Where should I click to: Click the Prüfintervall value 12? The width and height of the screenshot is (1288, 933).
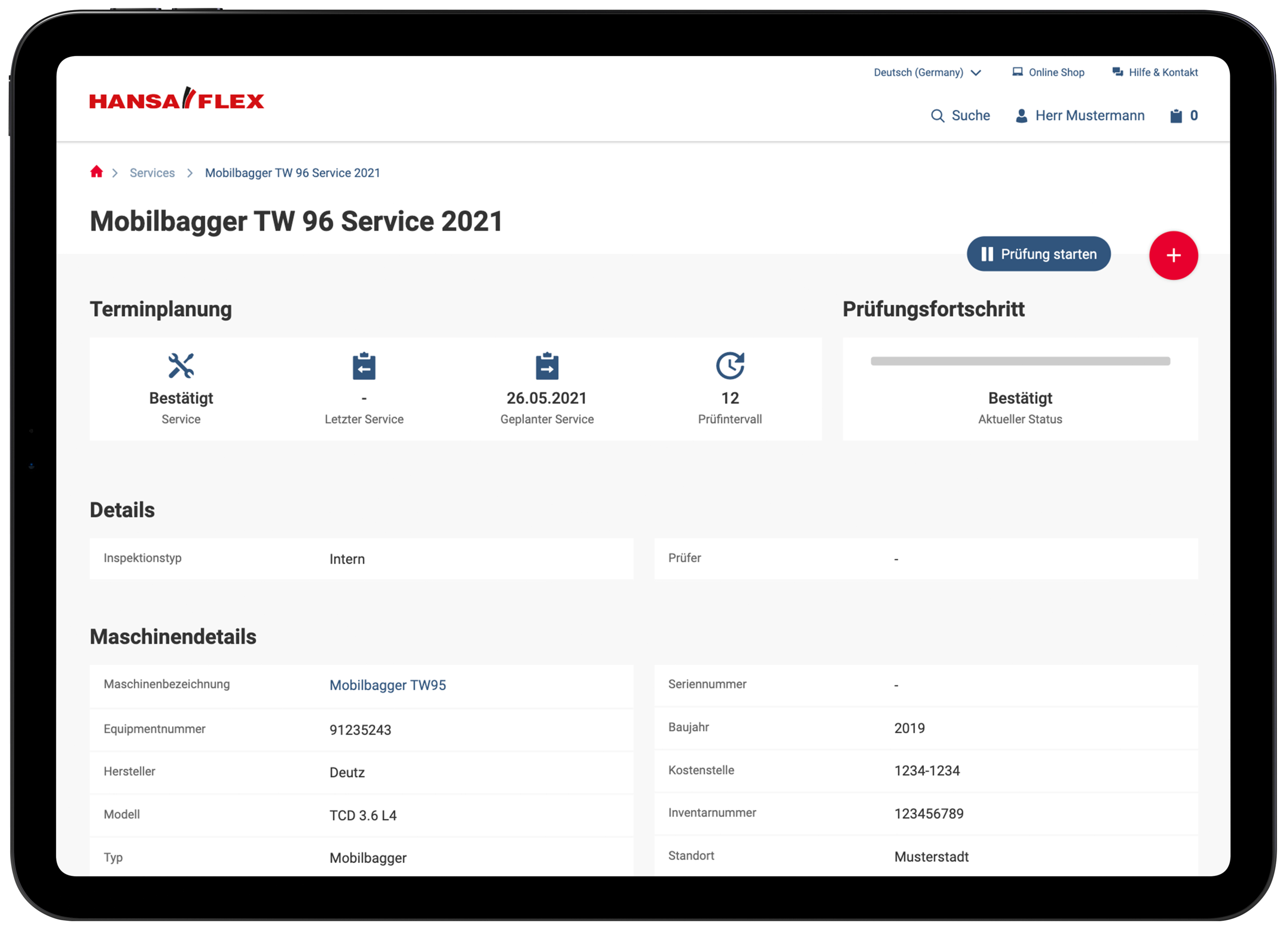(x=730, y=398)
